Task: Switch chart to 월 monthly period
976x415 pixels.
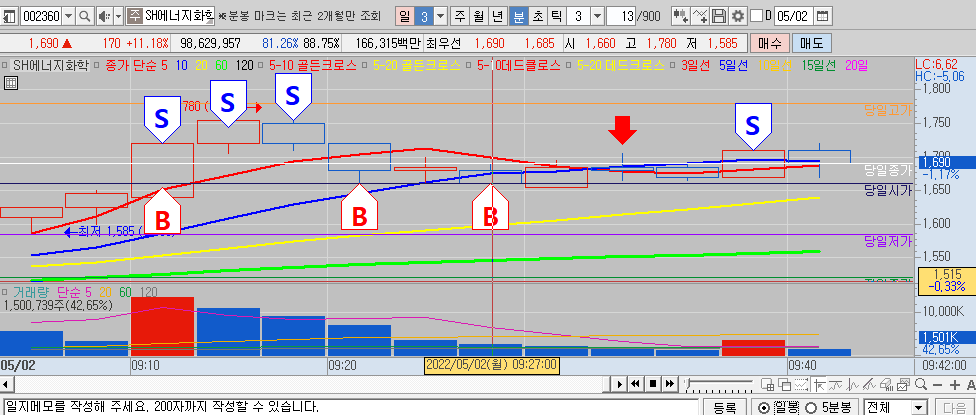Action: coord(479,16)
